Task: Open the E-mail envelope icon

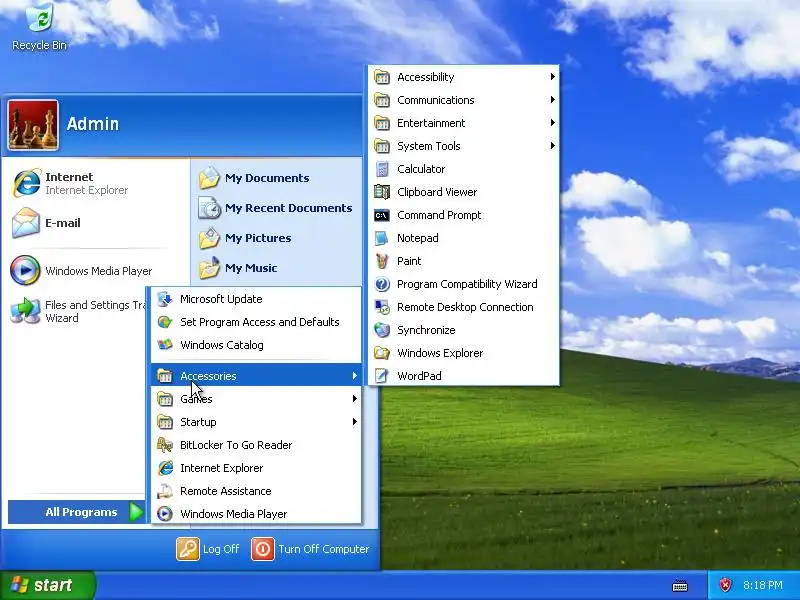Action: pos(26,223)
